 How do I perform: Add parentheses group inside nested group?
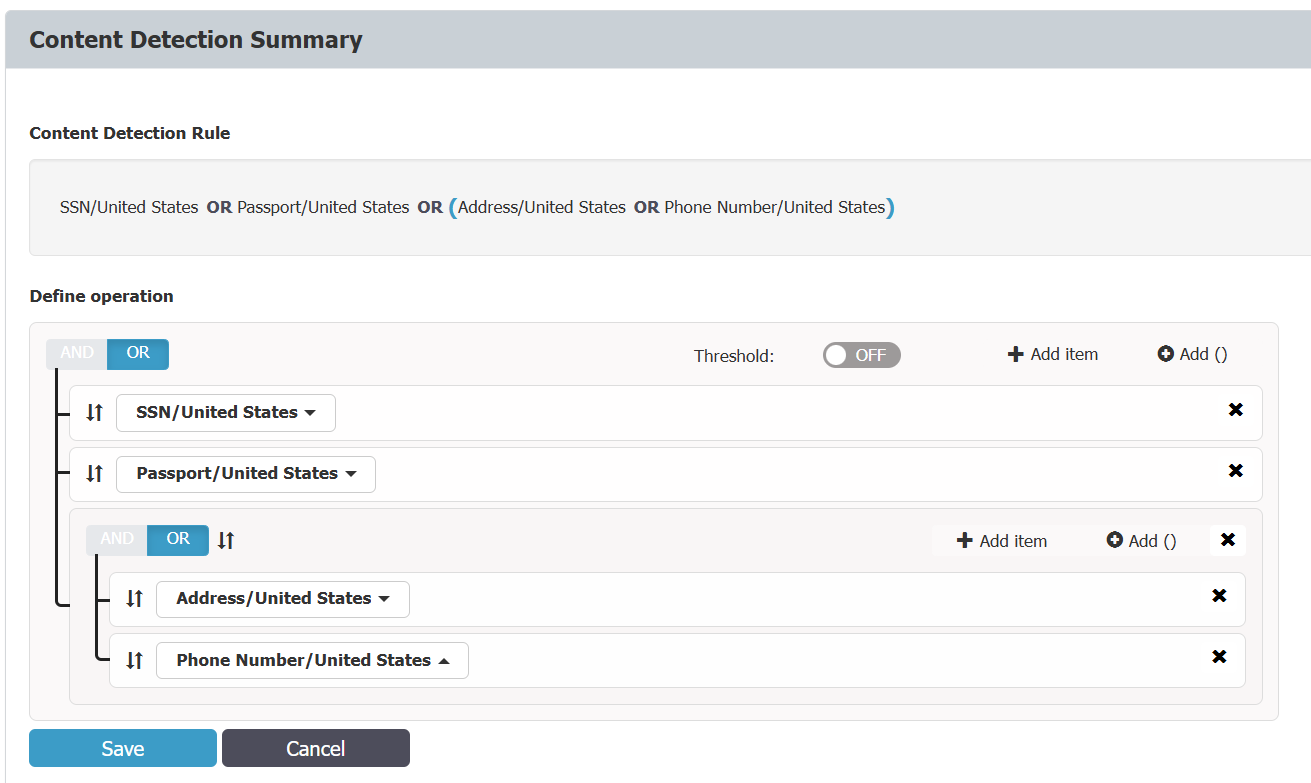(1142, 541)
